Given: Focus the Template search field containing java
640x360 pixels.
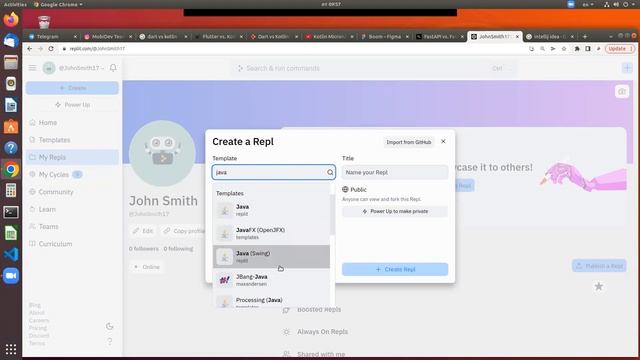Looking at the screenshot, I should [273, 172].
